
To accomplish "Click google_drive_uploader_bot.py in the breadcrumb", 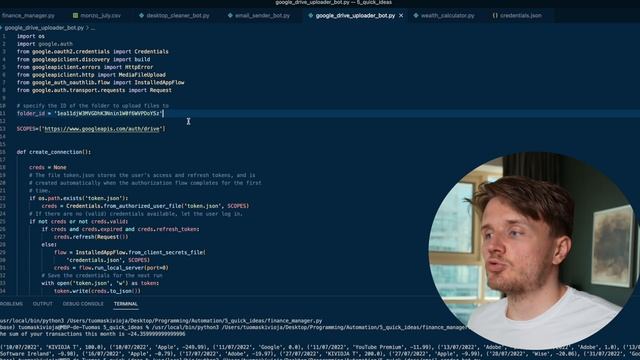I will click(44, 28).
